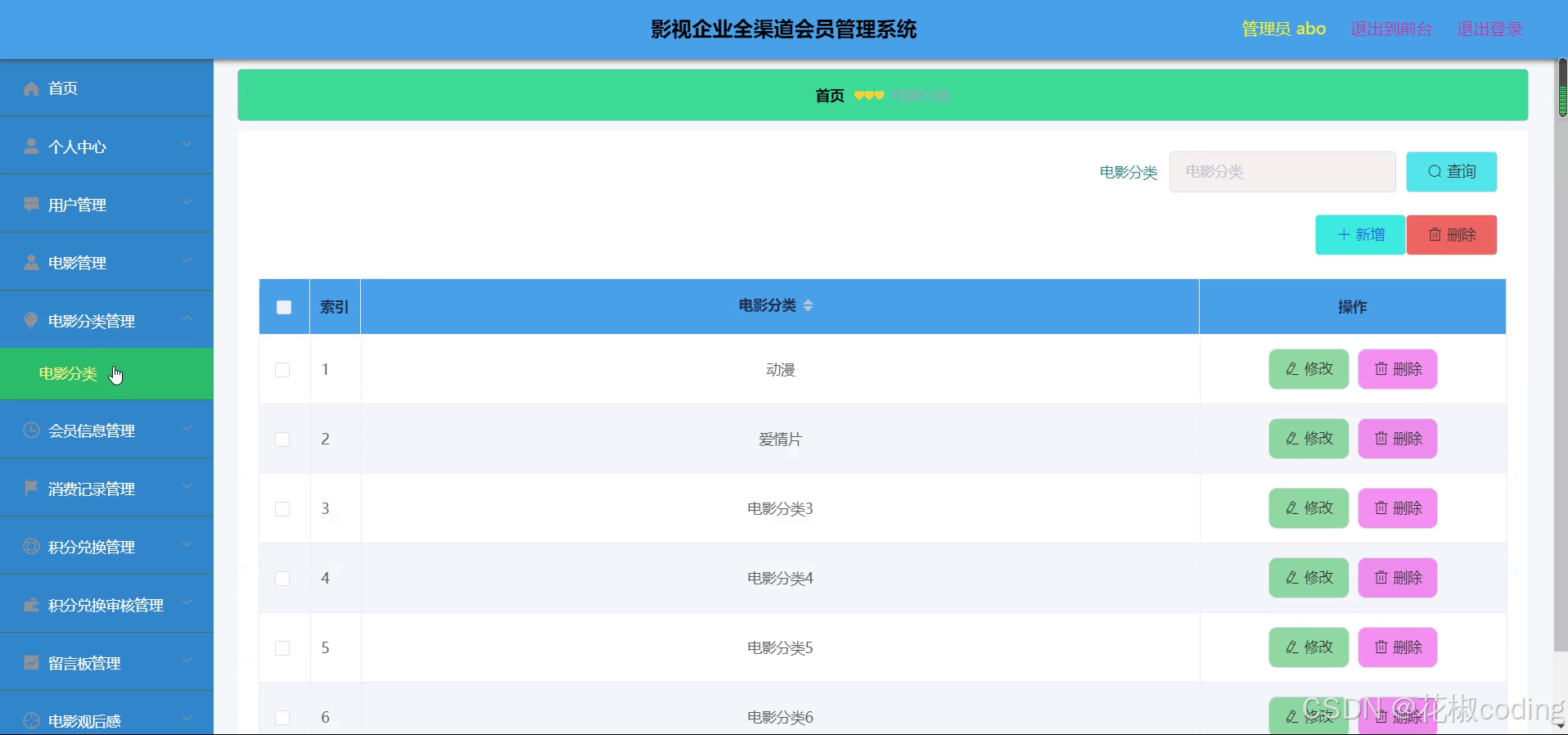This screenshot has width=1568, height=735.
Task: Expand 积分兑换审核管理 with its chevron arrow
Action: (x=187, y=602)
